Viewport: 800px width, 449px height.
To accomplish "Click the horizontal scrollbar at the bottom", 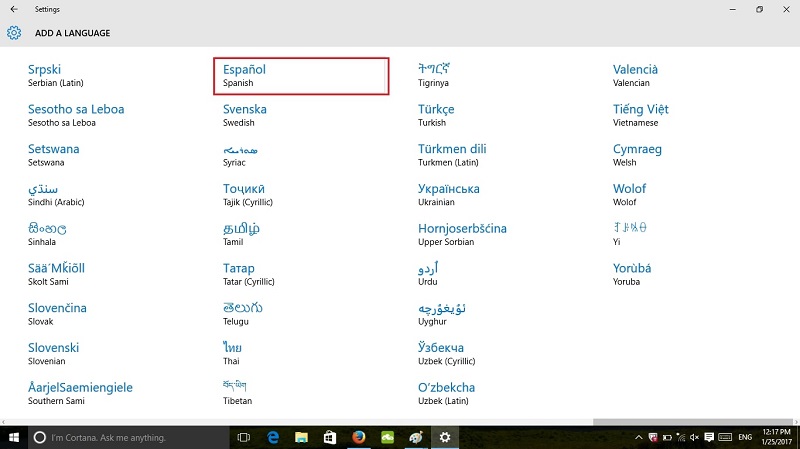I will click(x=690, y=421).
